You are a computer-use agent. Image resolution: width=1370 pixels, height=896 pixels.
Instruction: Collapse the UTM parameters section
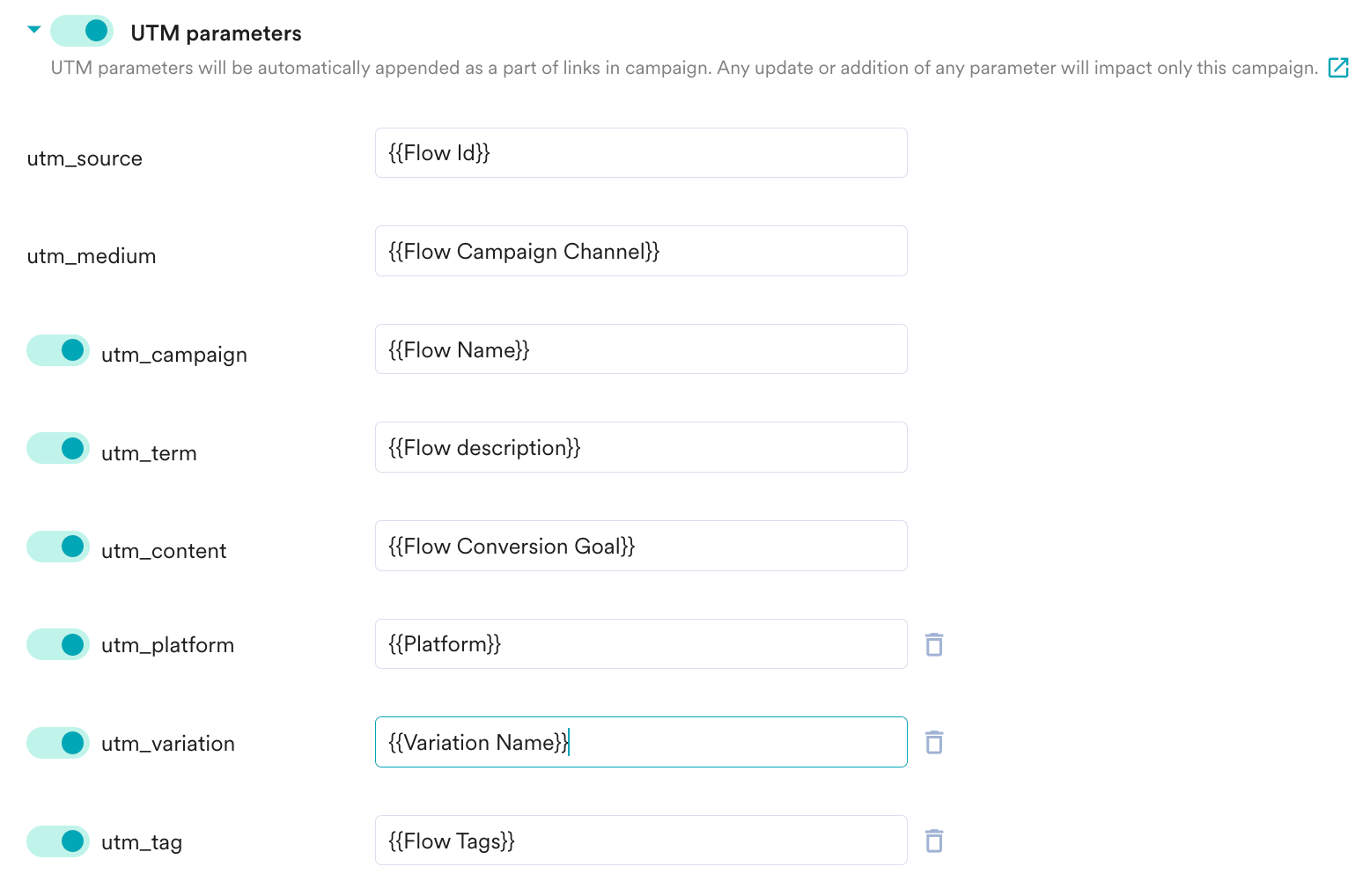tap(34, 30)
